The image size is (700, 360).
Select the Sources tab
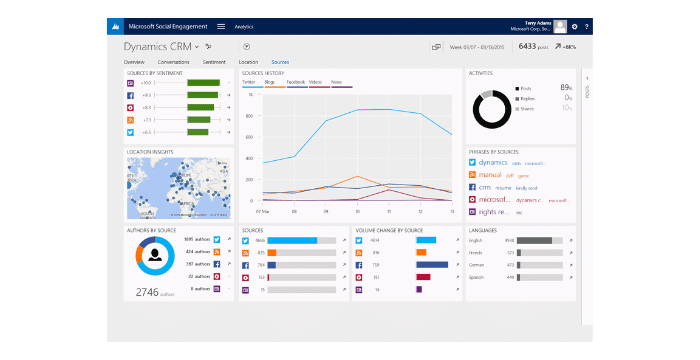(x=280, y=62)
